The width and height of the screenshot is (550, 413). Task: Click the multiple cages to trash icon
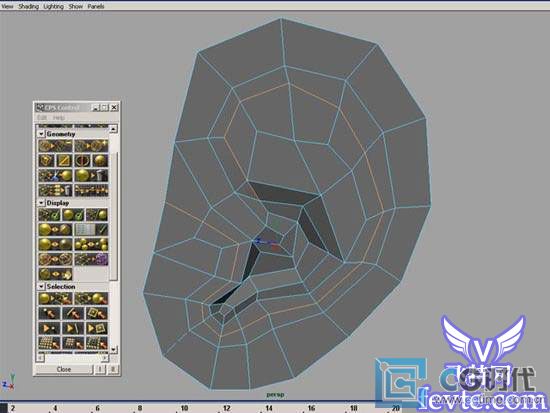[x=55, y=190]
